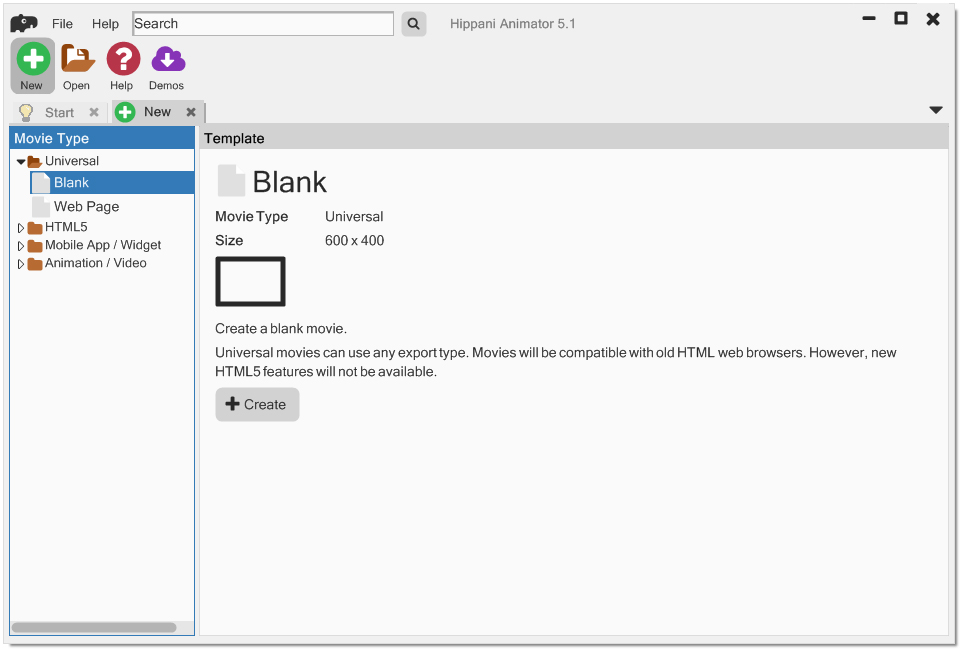Screen dimensions: 960x649
Task: Expand the HTML5 folder
Action: pyautogui.click(x=21, y=228)
